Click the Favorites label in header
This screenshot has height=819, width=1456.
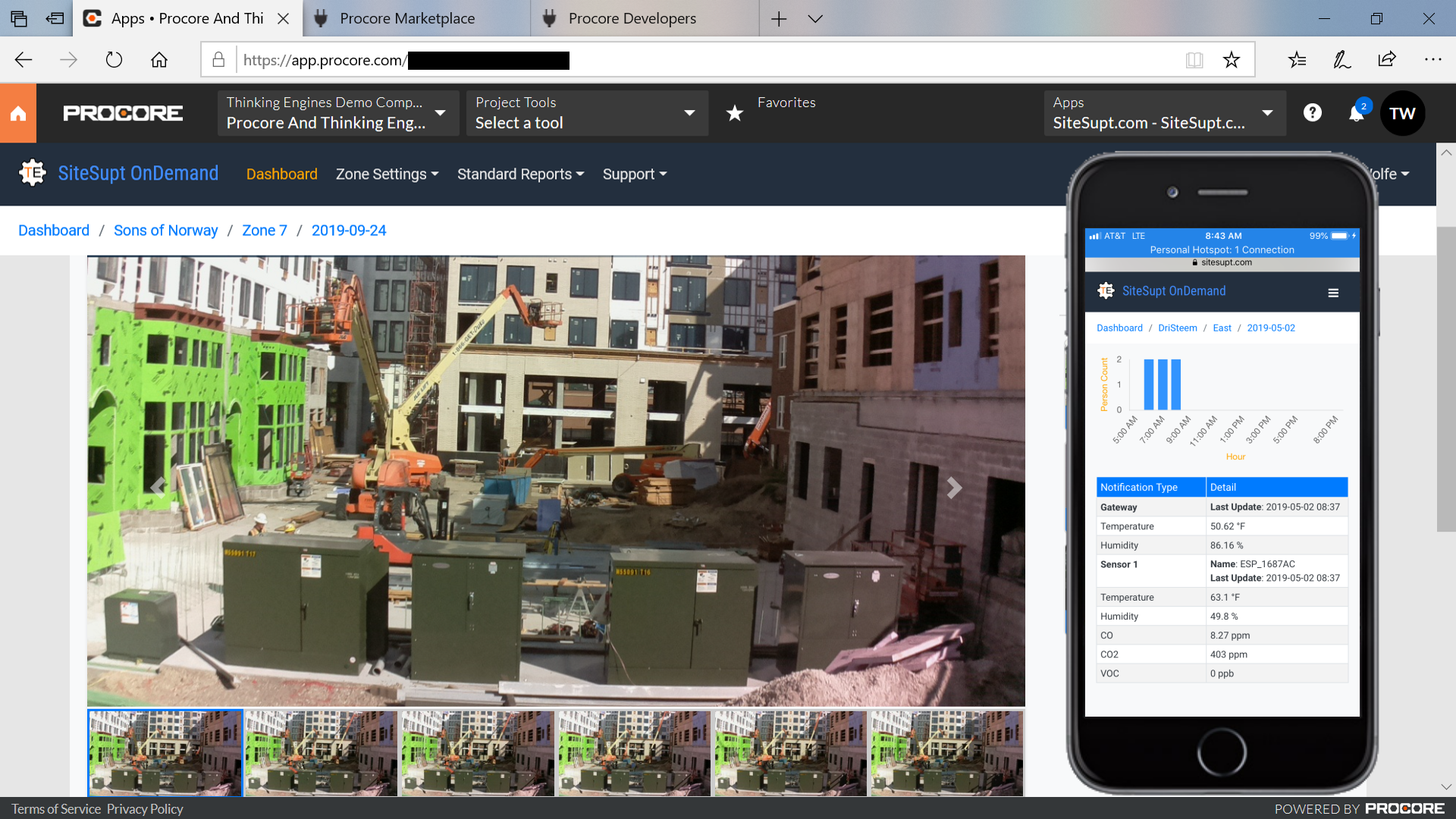tap(786, 102)
